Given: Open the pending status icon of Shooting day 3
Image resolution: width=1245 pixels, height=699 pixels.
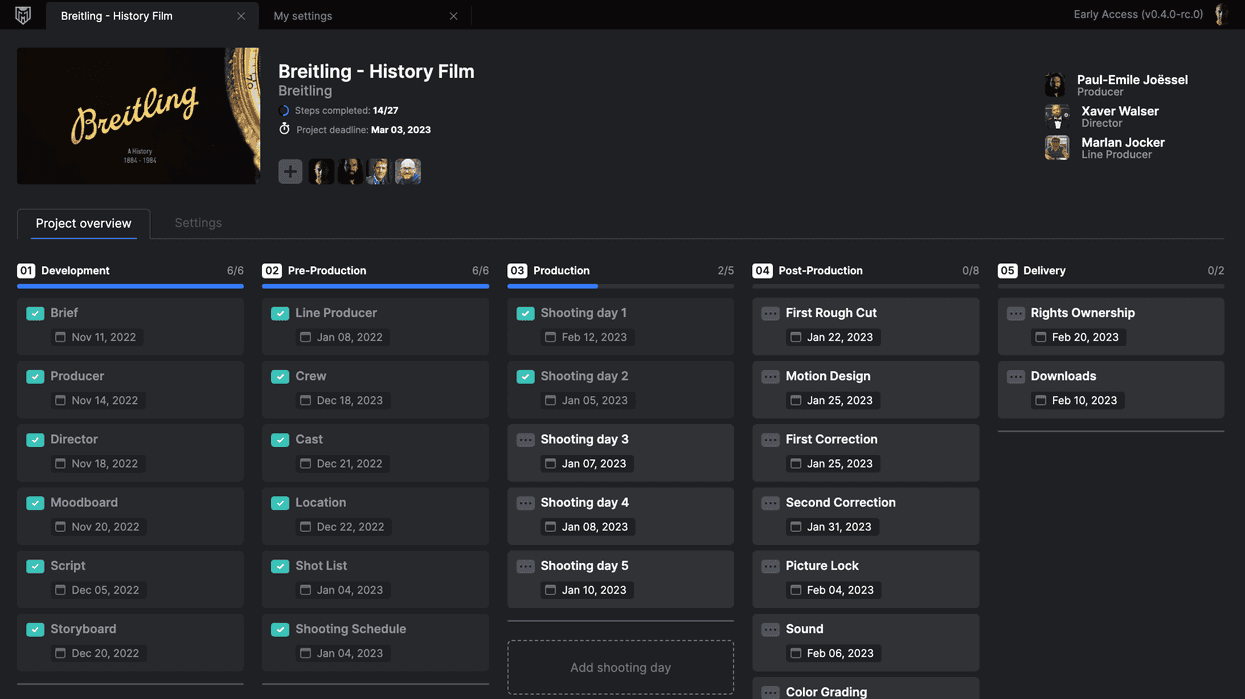Looking at the screenshot, I should click(525, 440).
